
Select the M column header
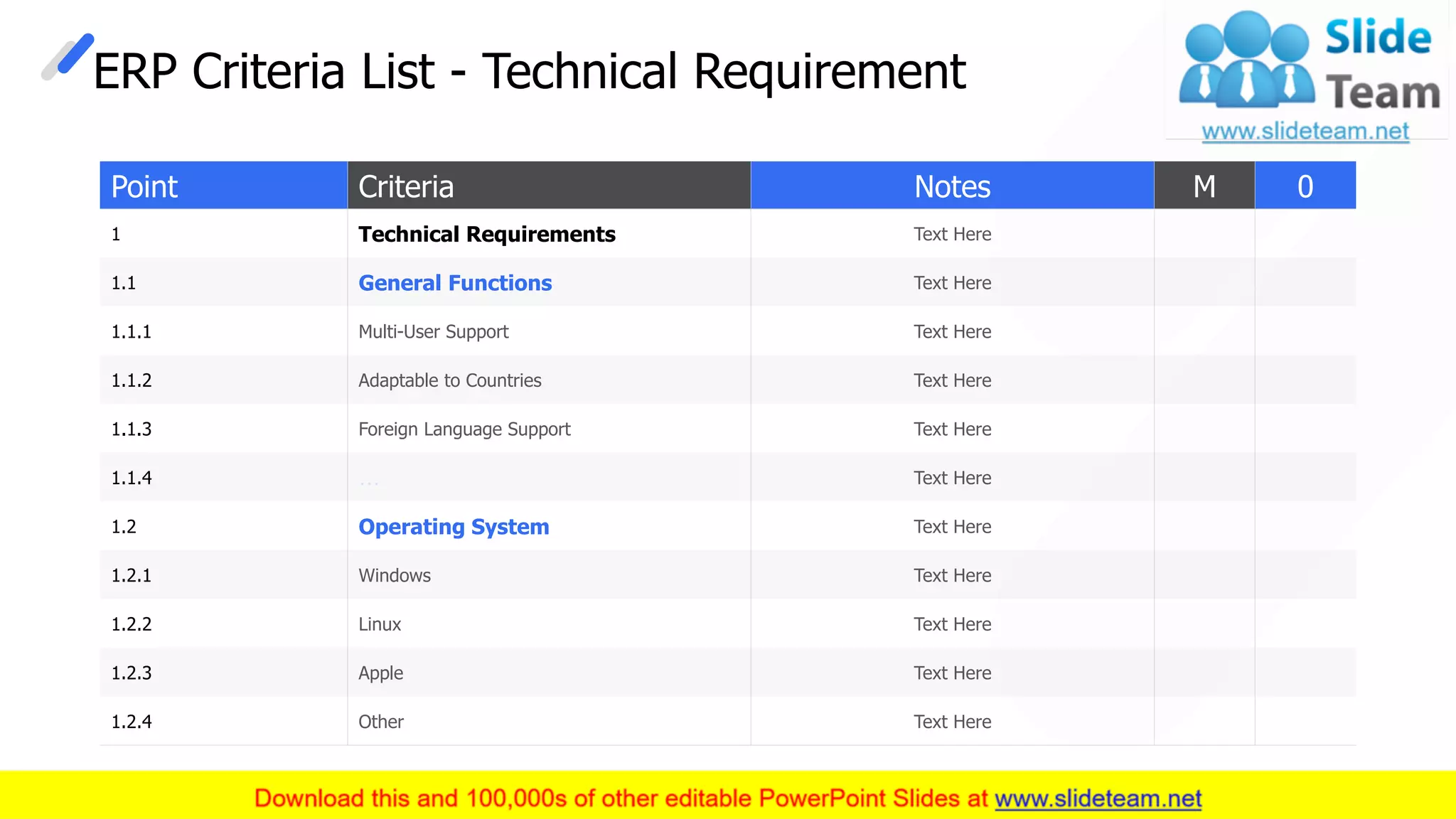tap(1204, 186)
